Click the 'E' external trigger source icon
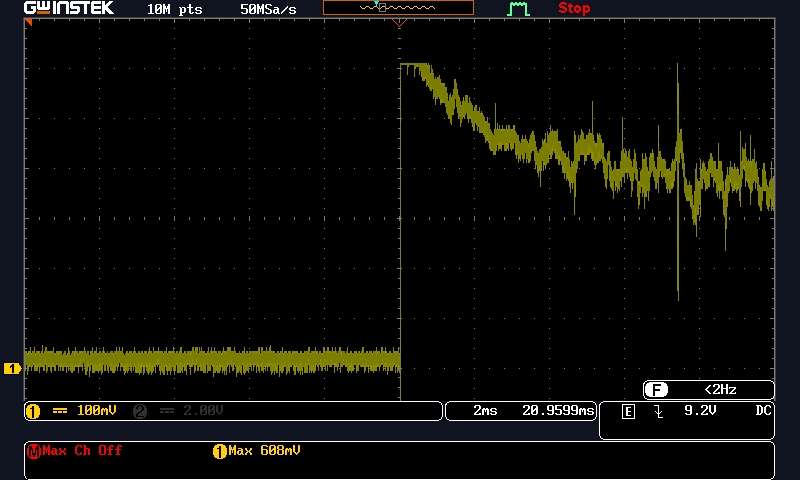The height and width of the screenshot is (480, 800). (629, 411)
